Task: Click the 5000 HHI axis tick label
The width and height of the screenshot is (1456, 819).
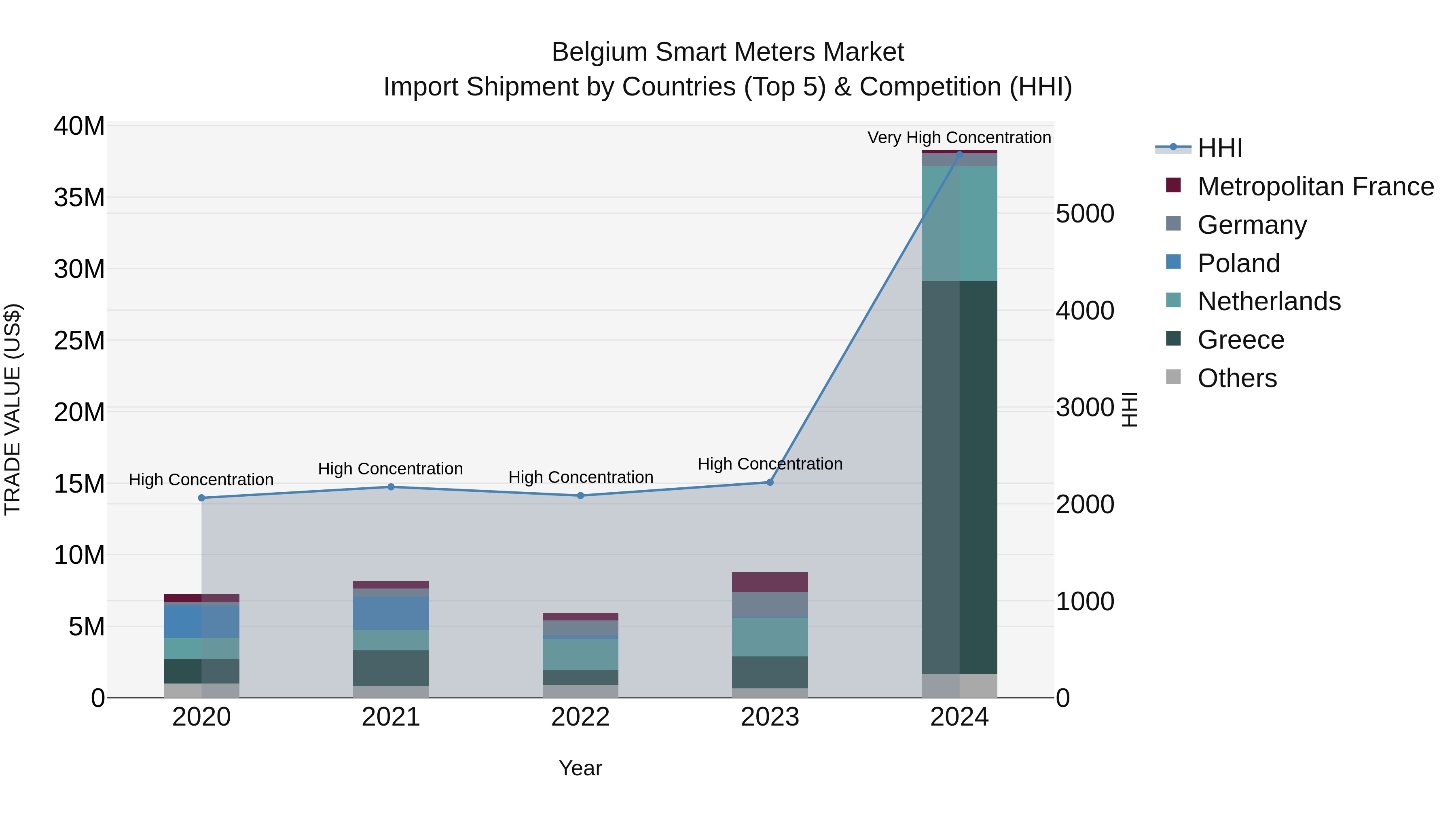Action: (x=1085, y=213)
